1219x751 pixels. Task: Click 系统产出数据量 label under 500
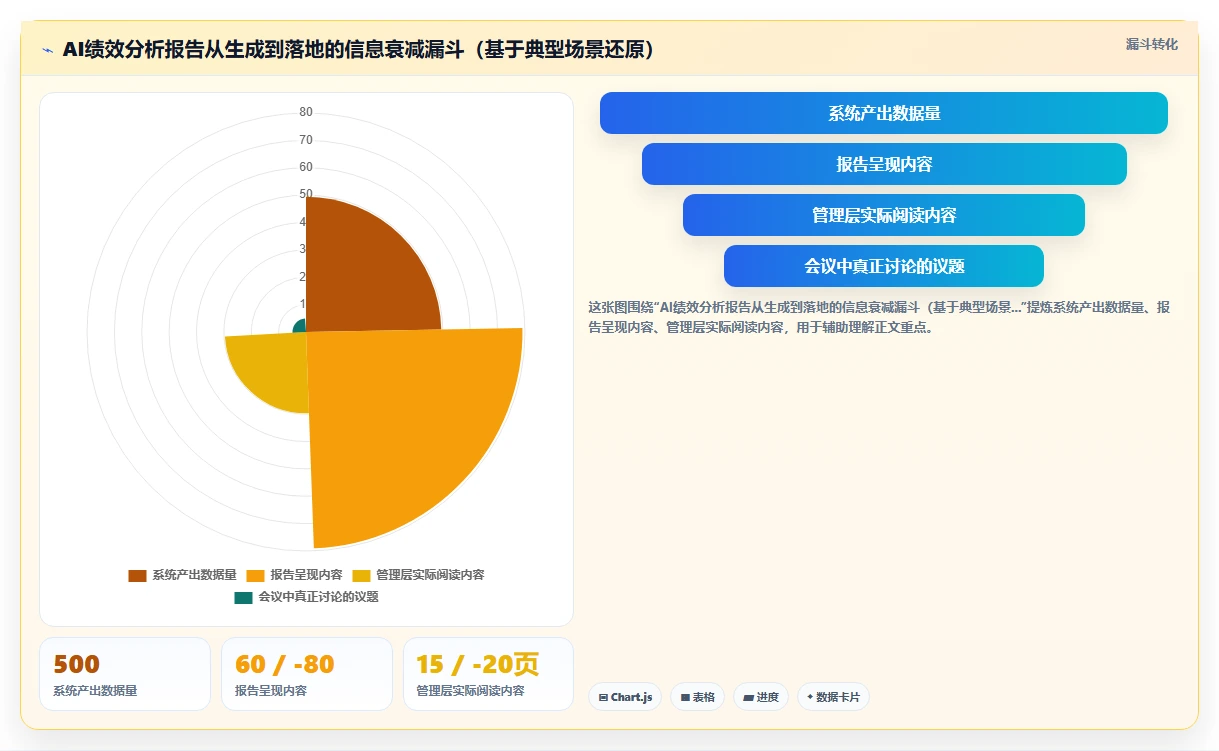[95, 690]
